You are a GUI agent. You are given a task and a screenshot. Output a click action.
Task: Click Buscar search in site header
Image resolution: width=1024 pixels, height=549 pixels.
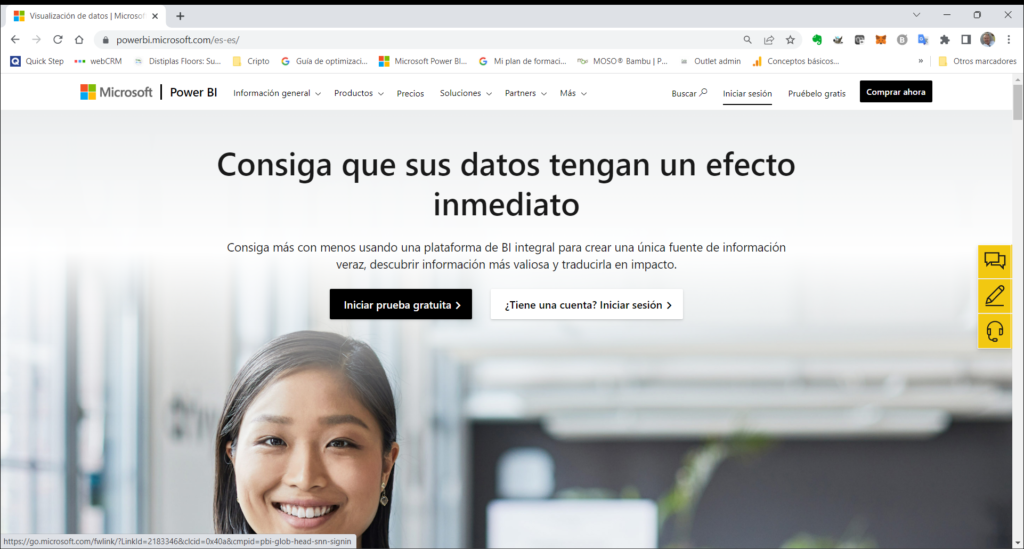(x=689, y=93)
